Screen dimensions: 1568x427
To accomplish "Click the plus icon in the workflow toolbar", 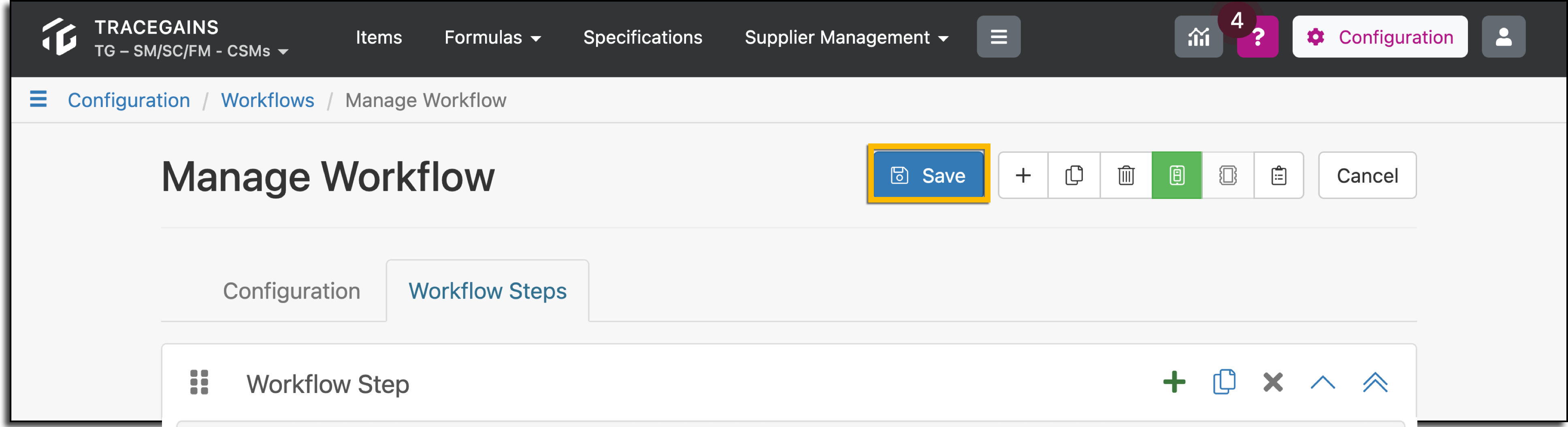I will pos(1023,175).
